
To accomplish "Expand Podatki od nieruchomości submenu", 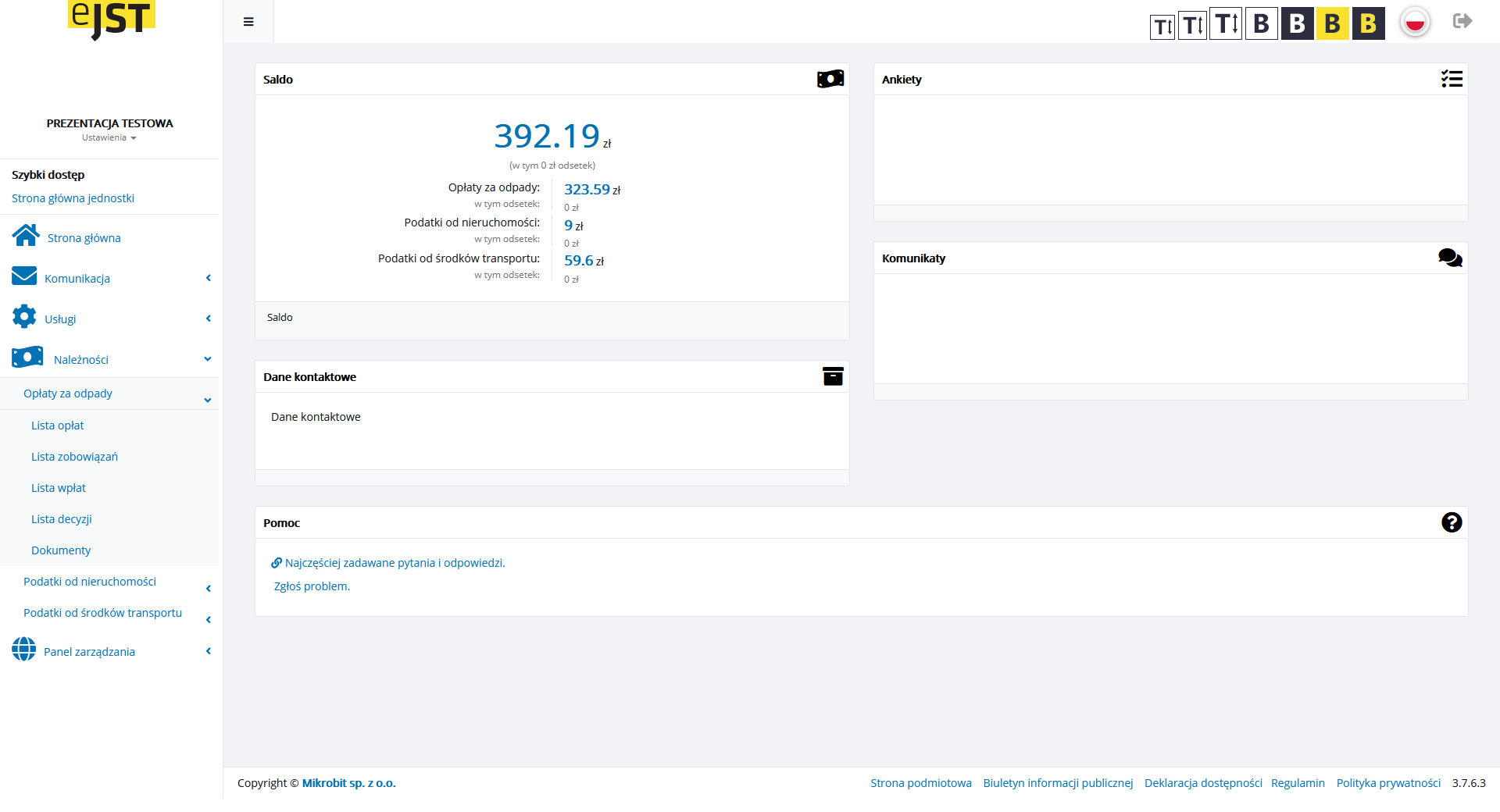I will pyautogui.click(x=90, y=582).
